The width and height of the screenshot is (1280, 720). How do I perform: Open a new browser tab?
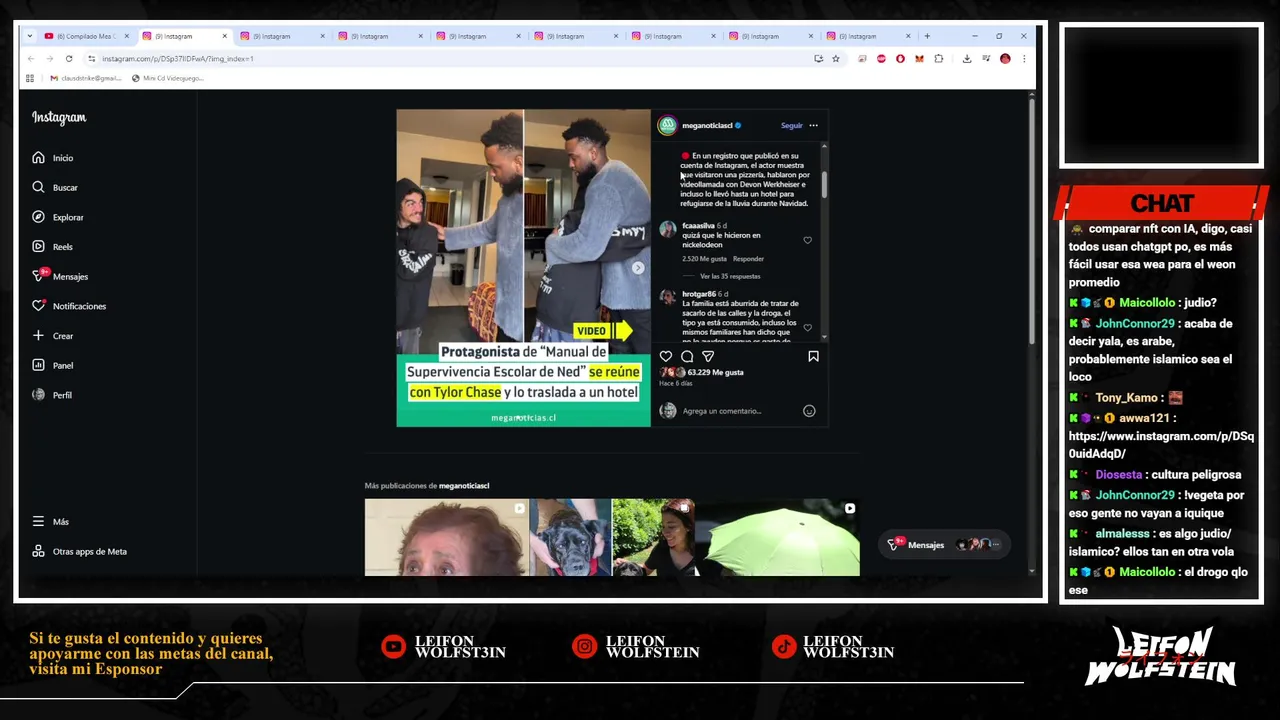[927, 36]
